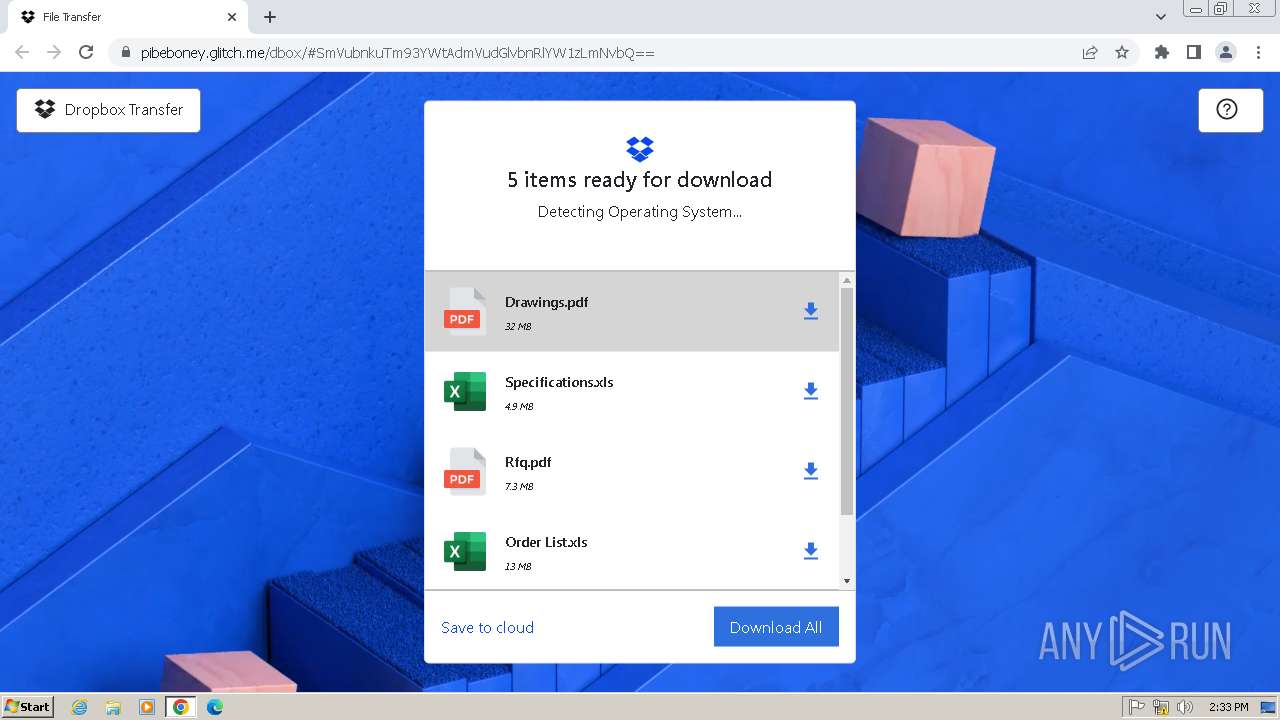Click the 13 MB size label
The height and width of the screenshot is (720, 1280).
518,567
